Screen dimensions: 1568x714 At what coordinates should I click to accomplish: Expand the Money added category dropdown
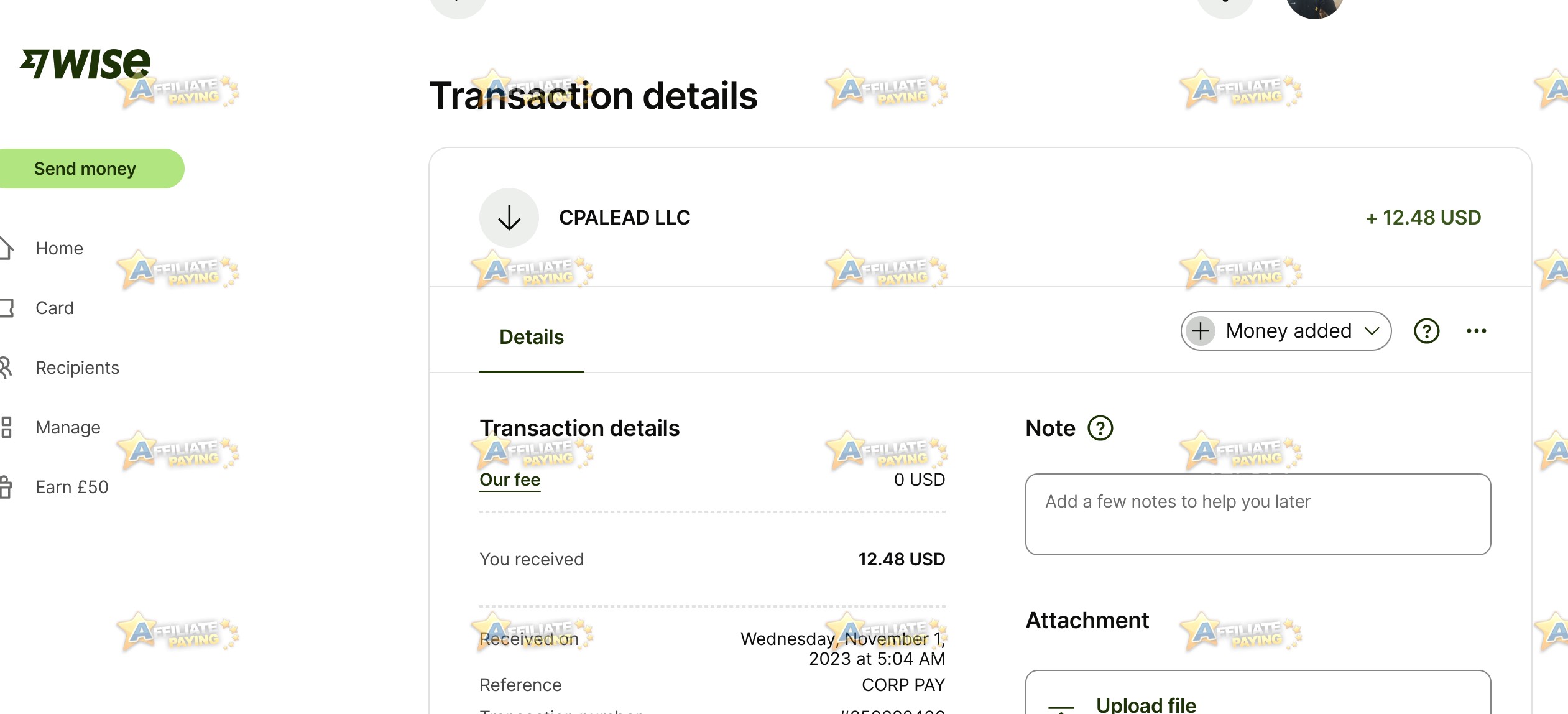[x=1285, y=331]
